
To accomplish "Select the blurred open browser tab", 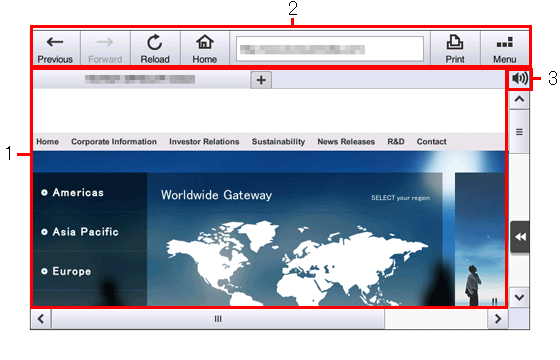I will pos(141,79).
